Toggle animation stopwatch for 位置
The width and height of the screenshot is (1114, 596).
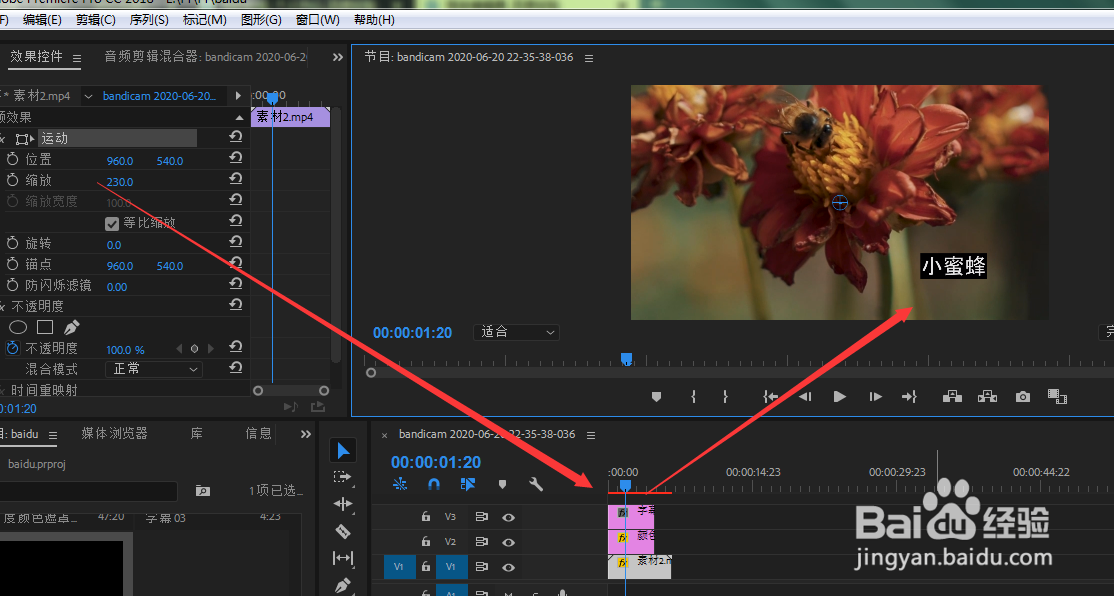coord(12,160)
